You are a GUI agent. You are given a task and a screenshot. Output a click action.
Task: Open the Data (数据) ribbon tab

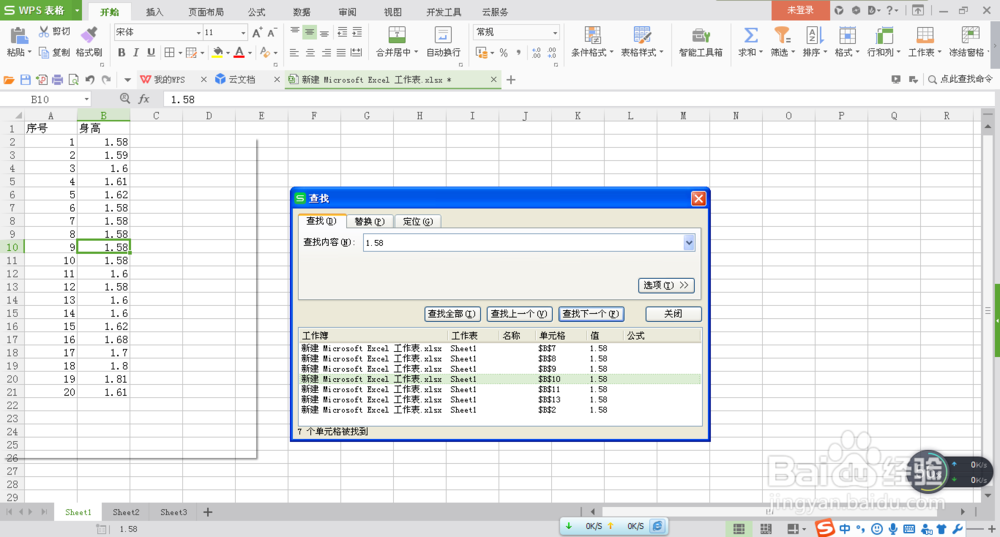point(302,11)
